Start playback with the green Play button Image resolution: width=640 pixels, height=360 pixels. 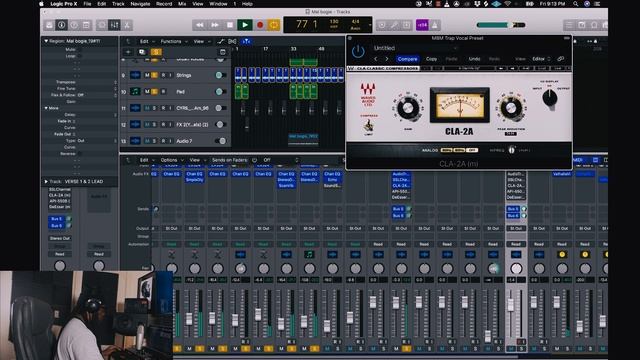pyautogui.click(x=245, y=25)
